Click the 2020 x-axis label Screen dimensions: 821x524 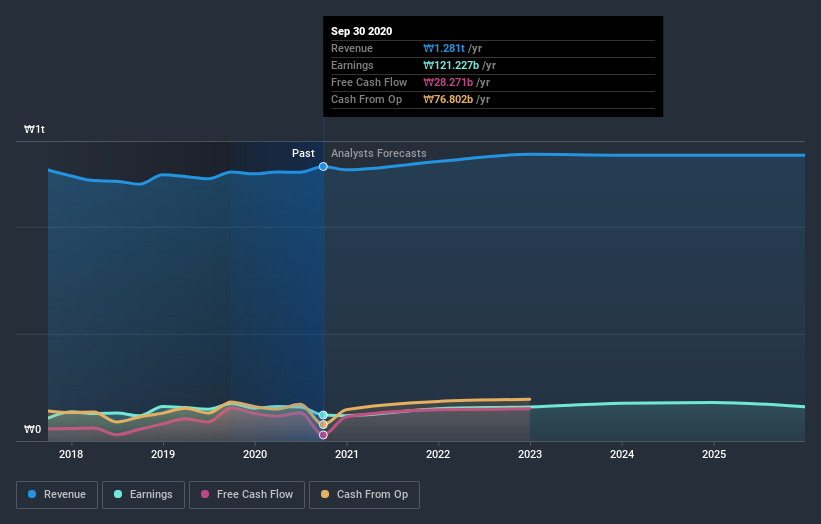click(255, 454)
